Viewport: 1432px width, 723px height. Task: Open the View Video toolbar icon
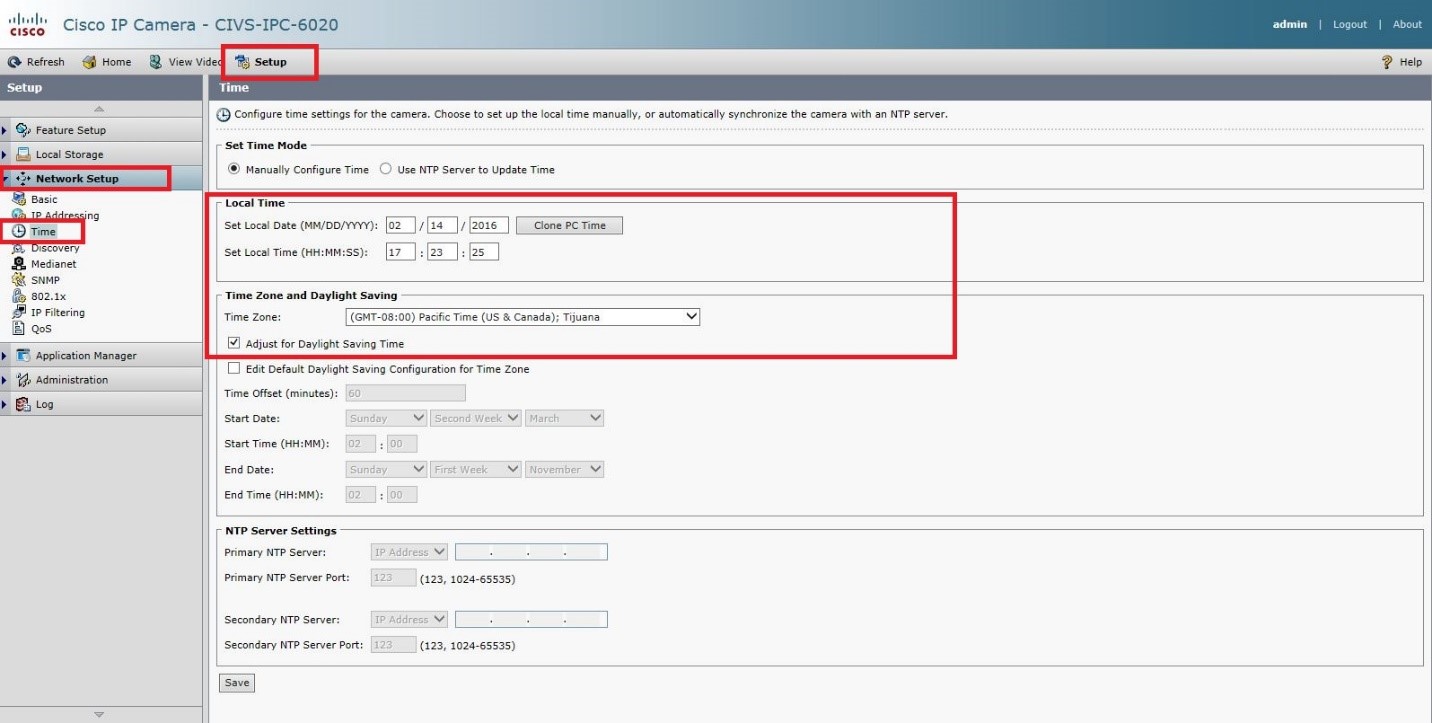coord(156,62)
